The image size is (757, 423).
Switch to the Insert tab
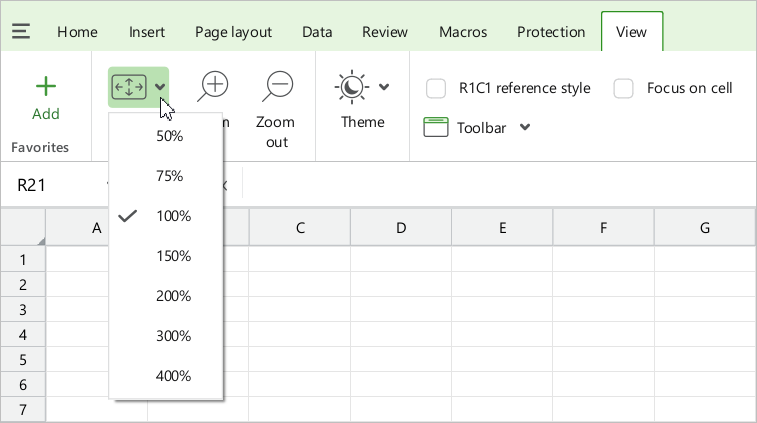click(x=147, y=32)
